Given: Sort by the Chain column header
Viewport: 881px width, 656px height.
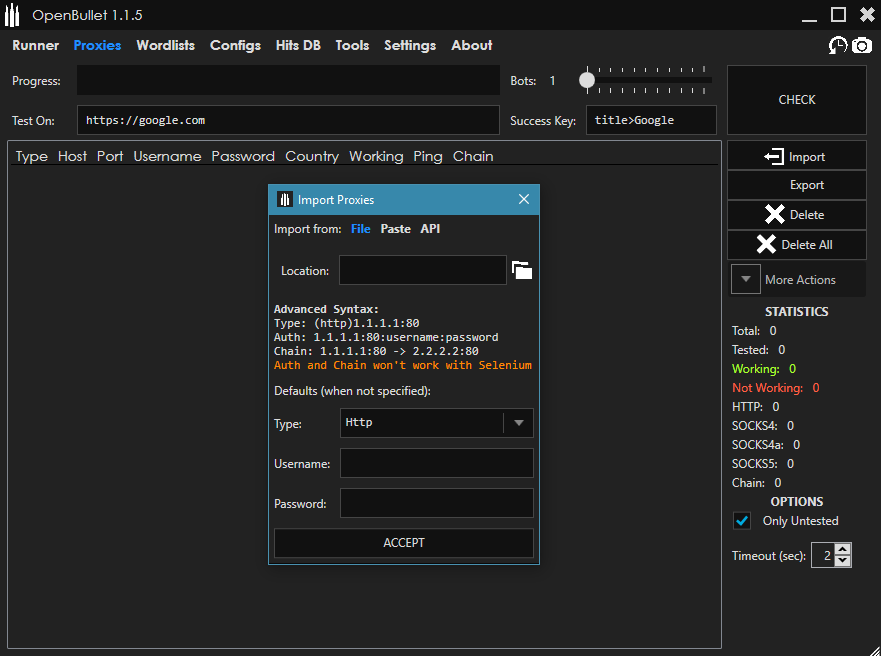Looking at the screenshot, I should tap(473, 156).
